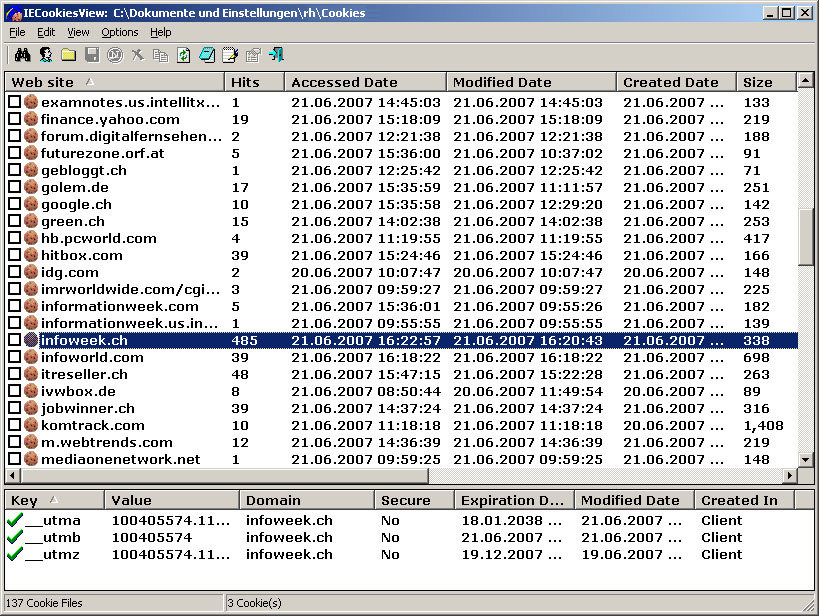
Task: Click the cookie icon beside hitbox.com
Action: coord(31,255)
